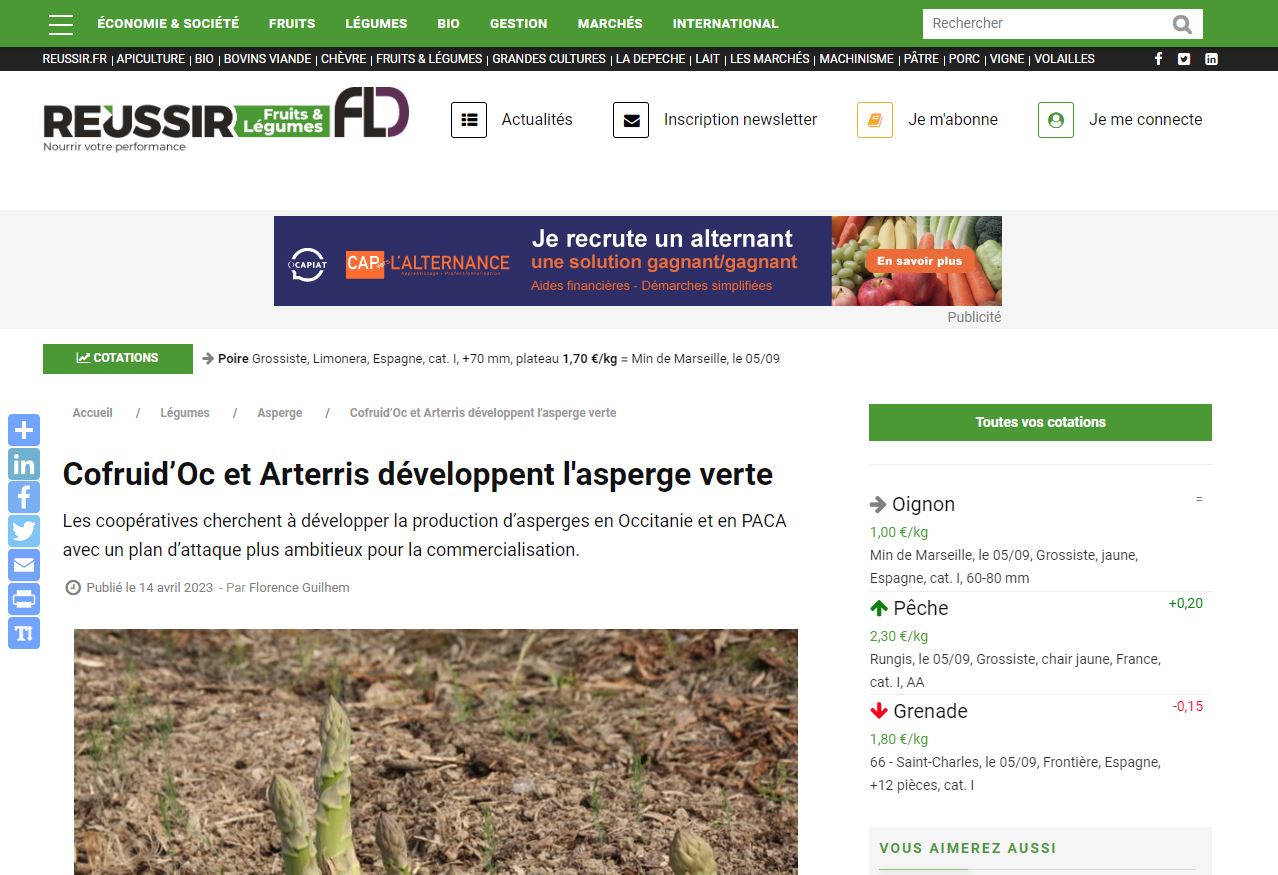Click Inscription newsletter link
The height and width of the screenshot is (875, 1278).
click(740, 120)
